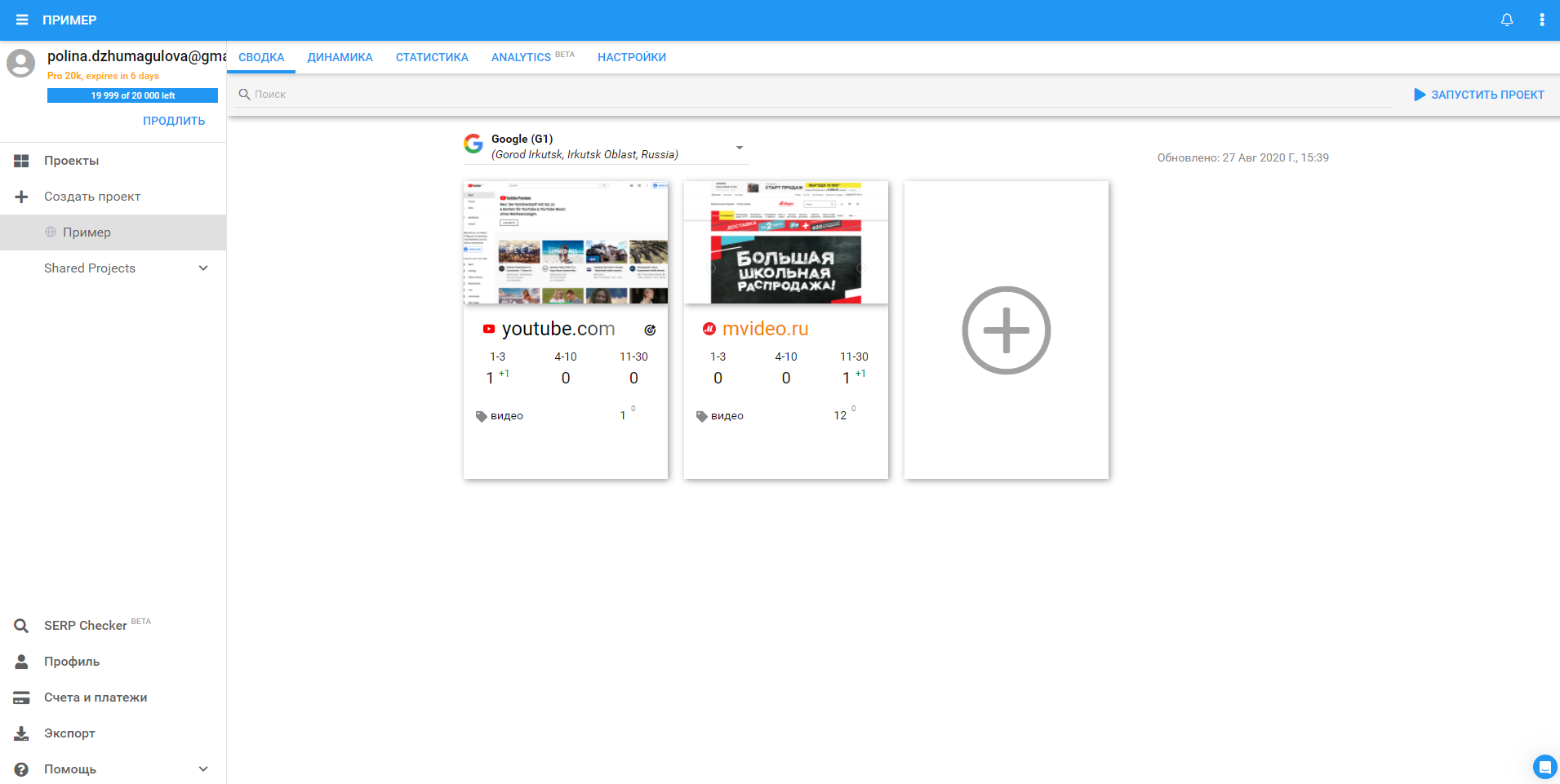Click the search magnifier icon
The width and height of the screenshot is (1560, 784).
point(244,95)
